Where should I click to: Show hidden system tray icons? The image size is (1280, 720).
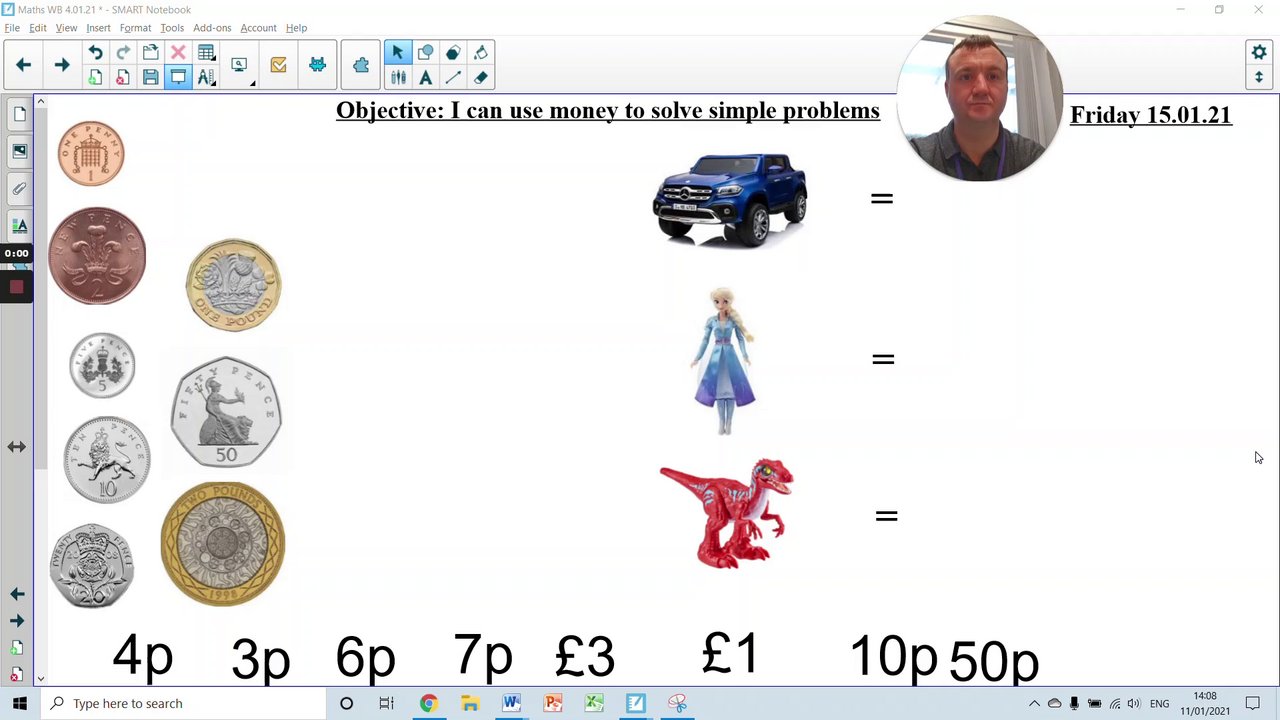pos(1034,703)
